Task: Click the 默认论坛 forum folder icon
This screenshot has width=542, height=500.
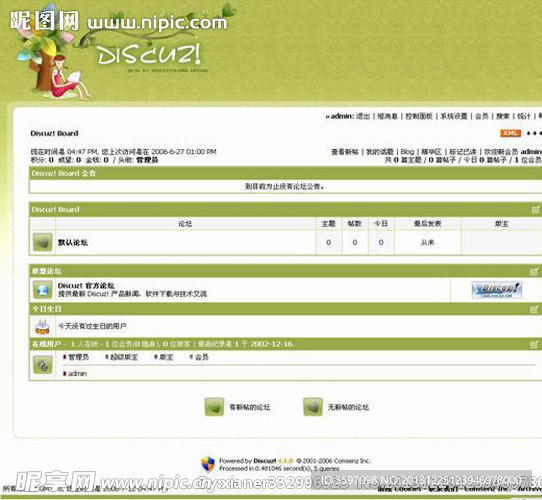Action: coord(43,242)
